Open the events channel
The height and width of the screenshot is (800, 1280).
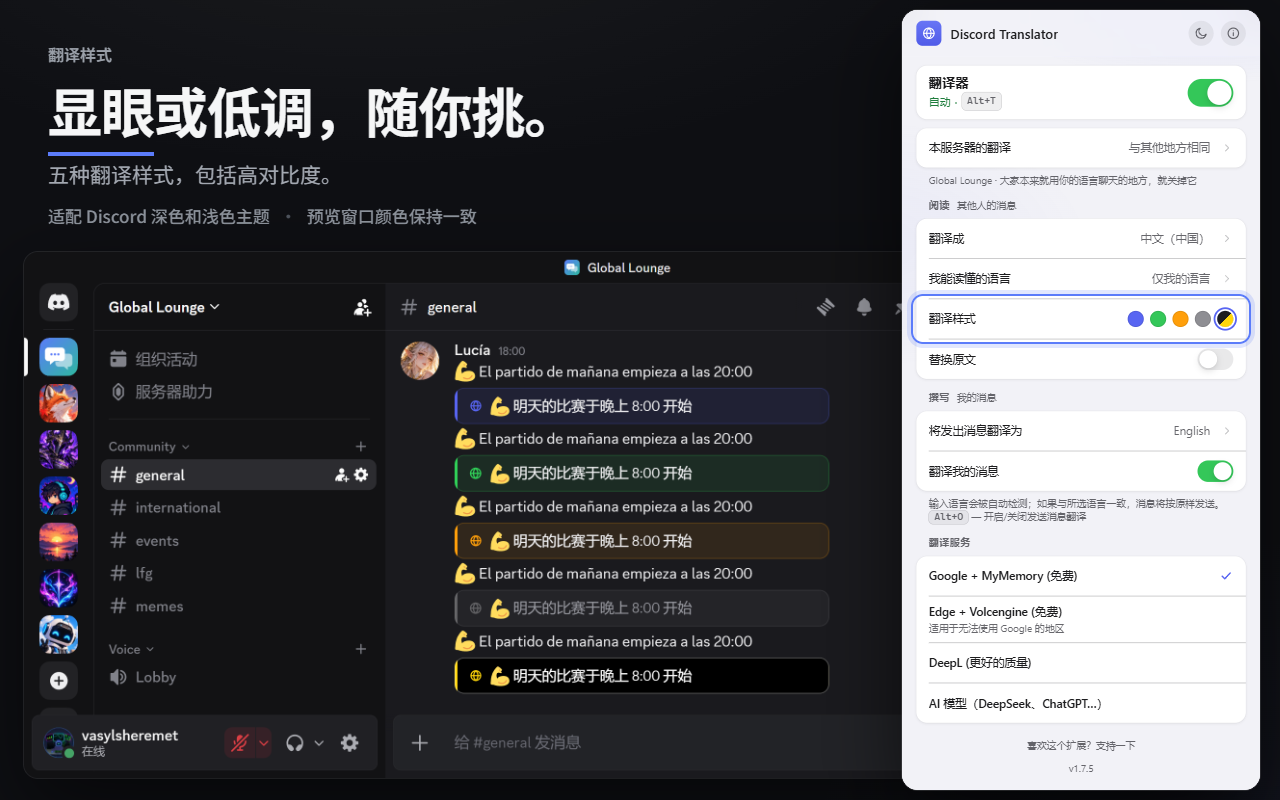pos(238,541)
